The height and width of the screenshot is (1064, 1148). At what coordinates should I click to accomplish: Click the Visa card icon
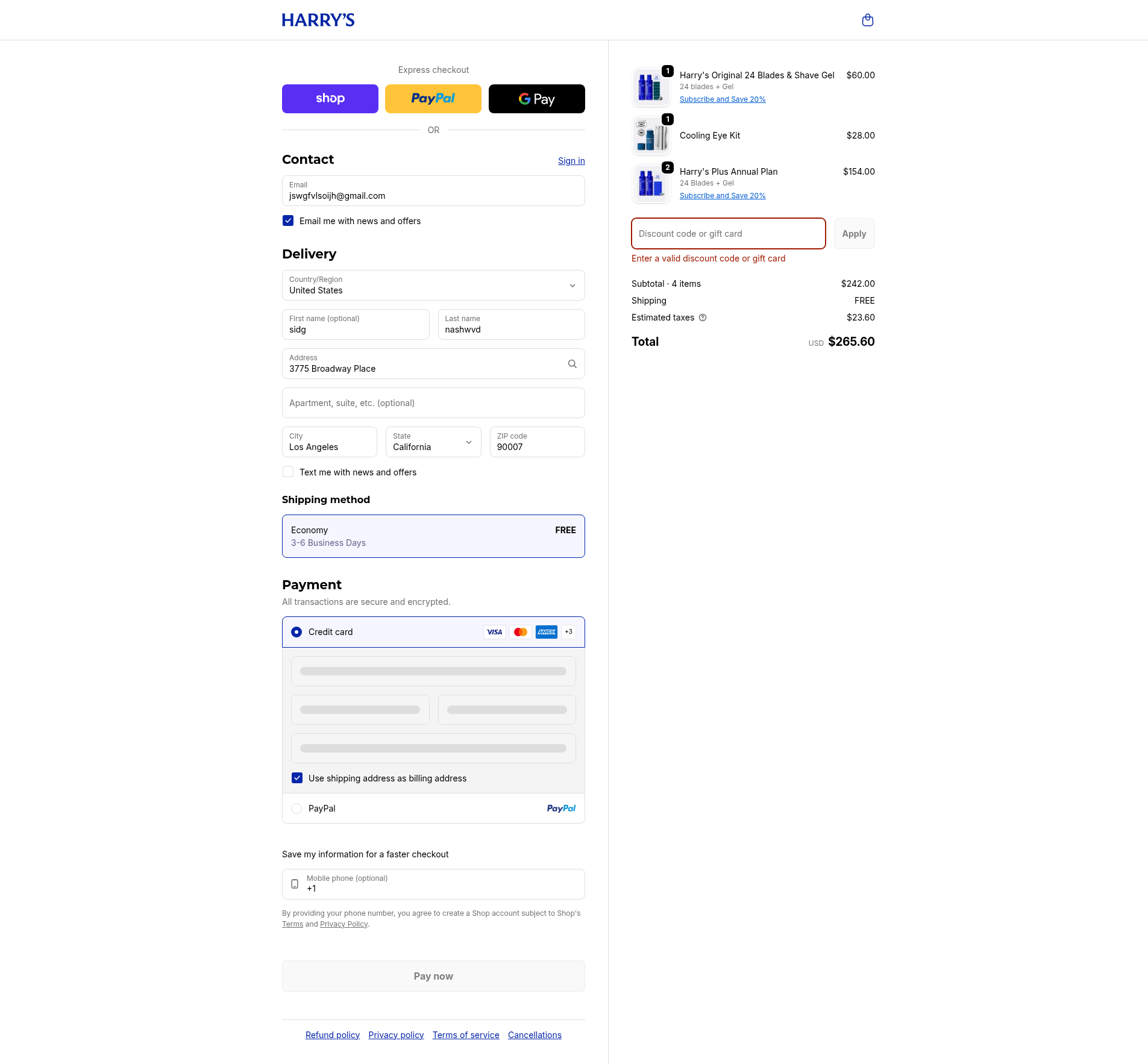click(x=494, y=632)
